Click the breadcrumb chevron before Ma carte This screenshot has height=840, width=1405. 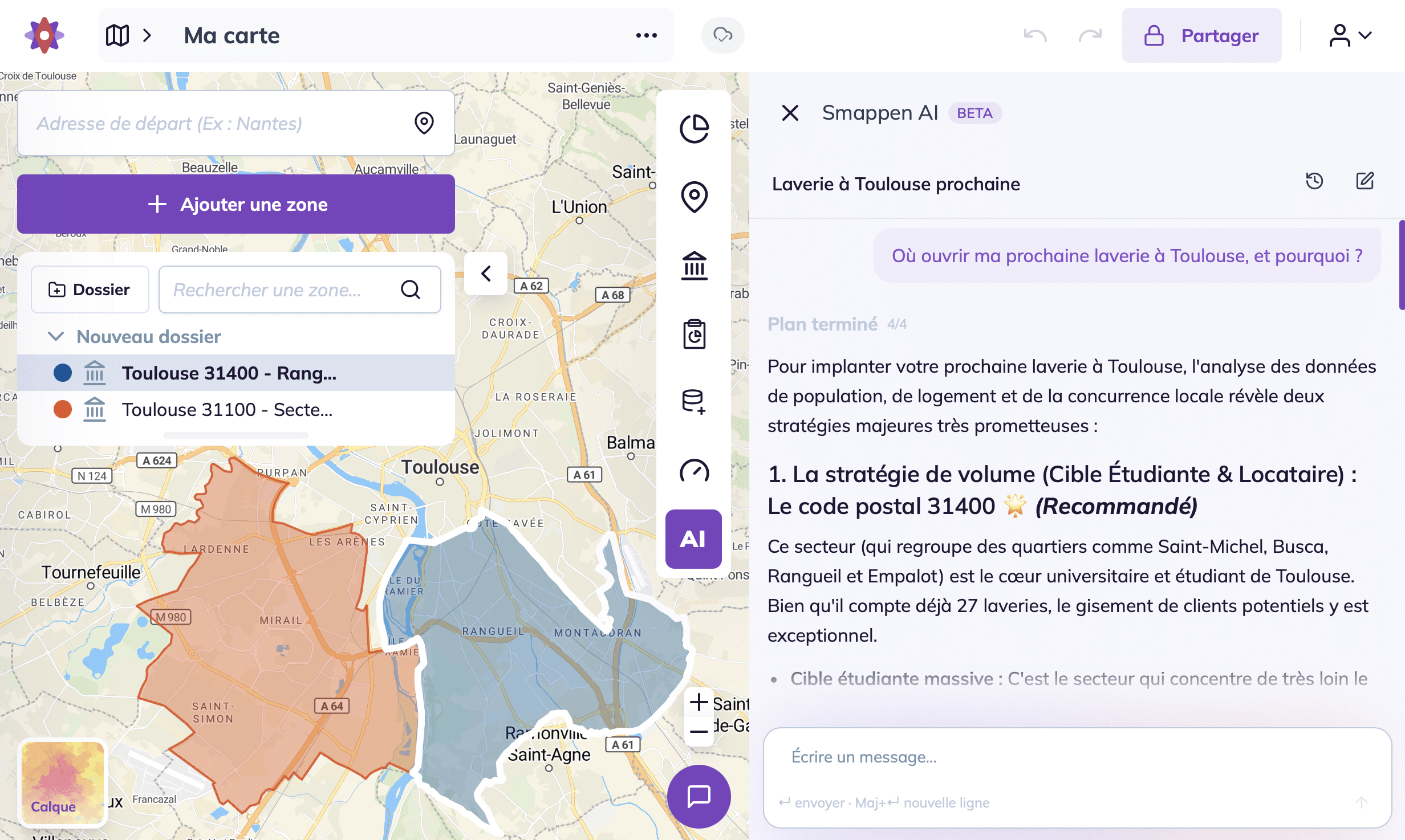pyautogui.click(x=147, y=35)
